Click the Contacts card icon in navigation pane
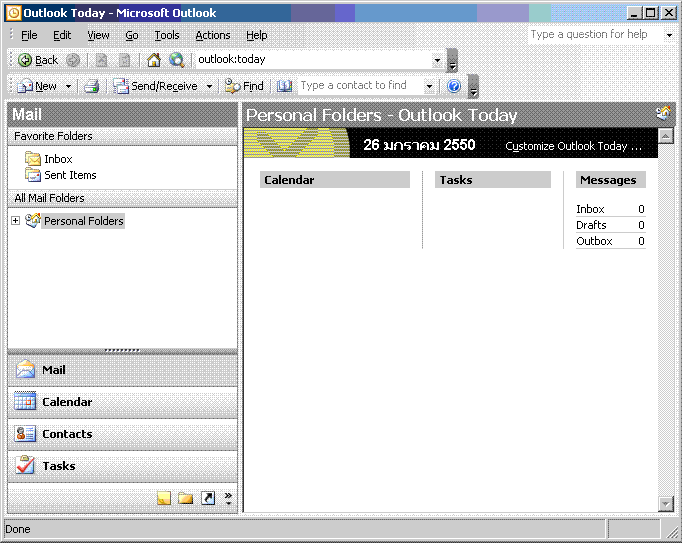 tap(25, 433)
